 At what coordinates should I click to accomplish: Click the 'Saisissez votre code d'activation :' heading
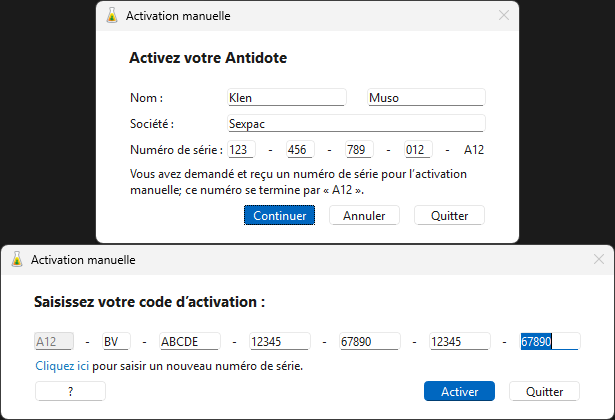coord(149,302)
